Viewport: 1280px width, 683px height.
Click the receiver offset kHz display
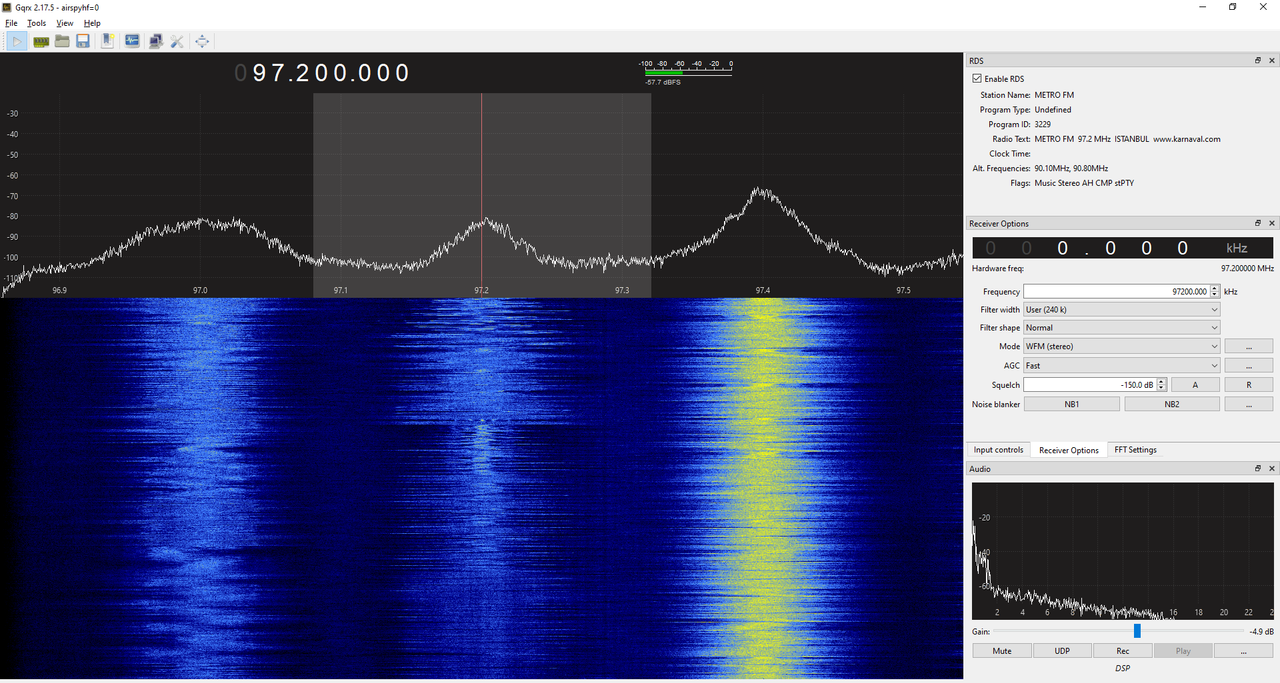click(x=1122, y=248)
